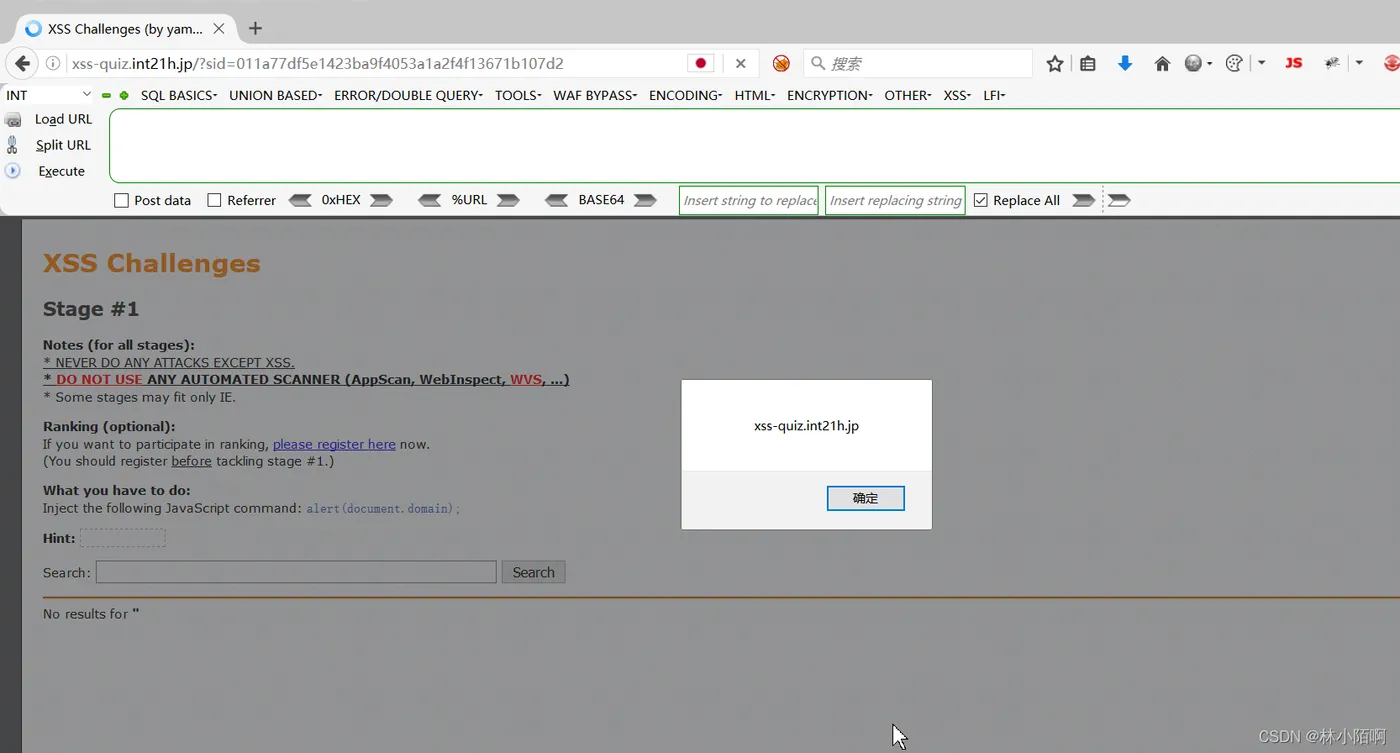
Task: Encode BASE64 with the right arrow
Action: click(645, 200)
